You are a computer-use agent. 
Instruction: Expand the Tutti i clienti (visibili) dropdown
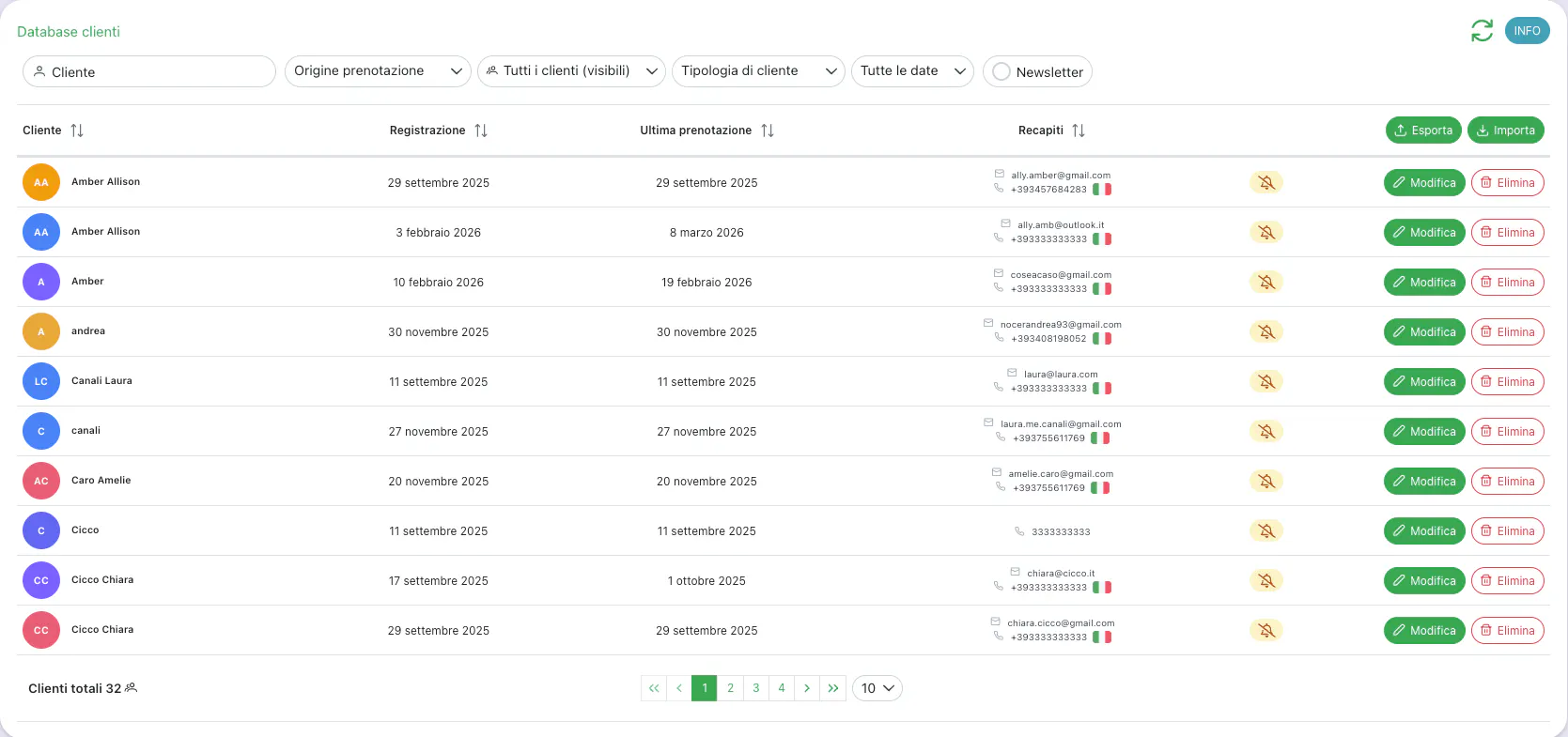571,71
